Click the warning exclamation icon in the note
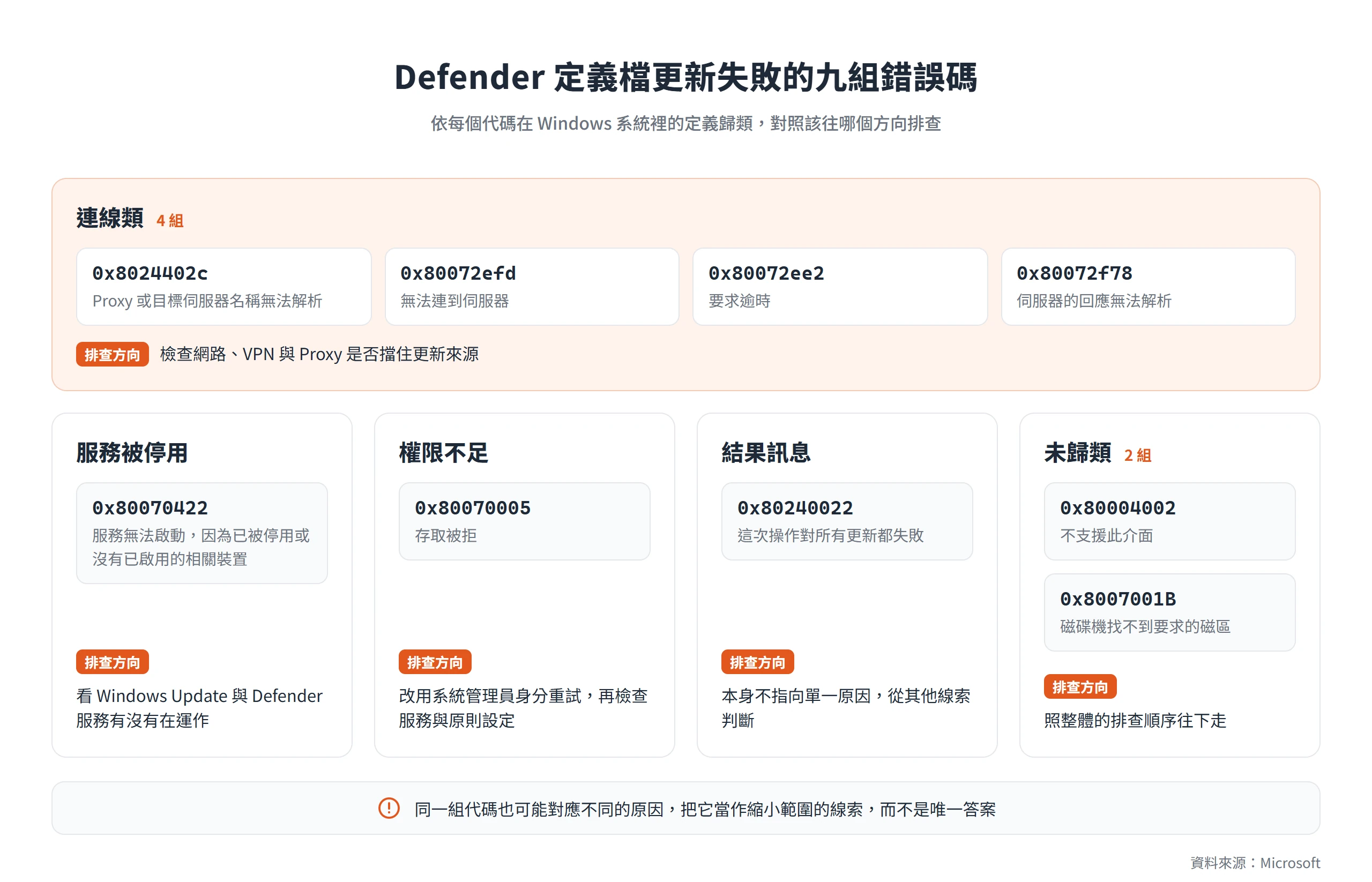This screenshot has width=1372, height=882. pos(389,808)
